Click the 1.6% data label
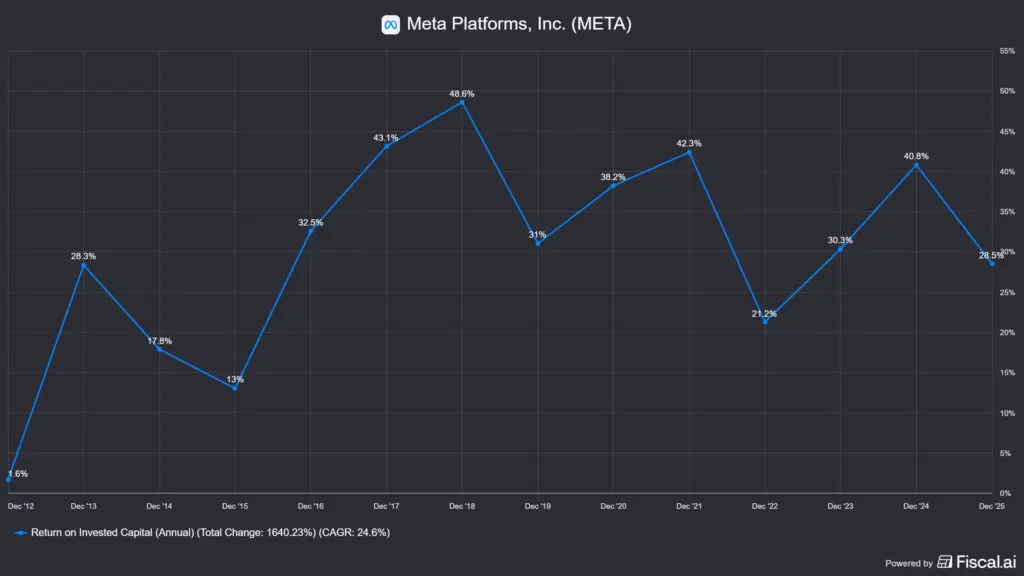1024x576 pixels. [17, 473]
